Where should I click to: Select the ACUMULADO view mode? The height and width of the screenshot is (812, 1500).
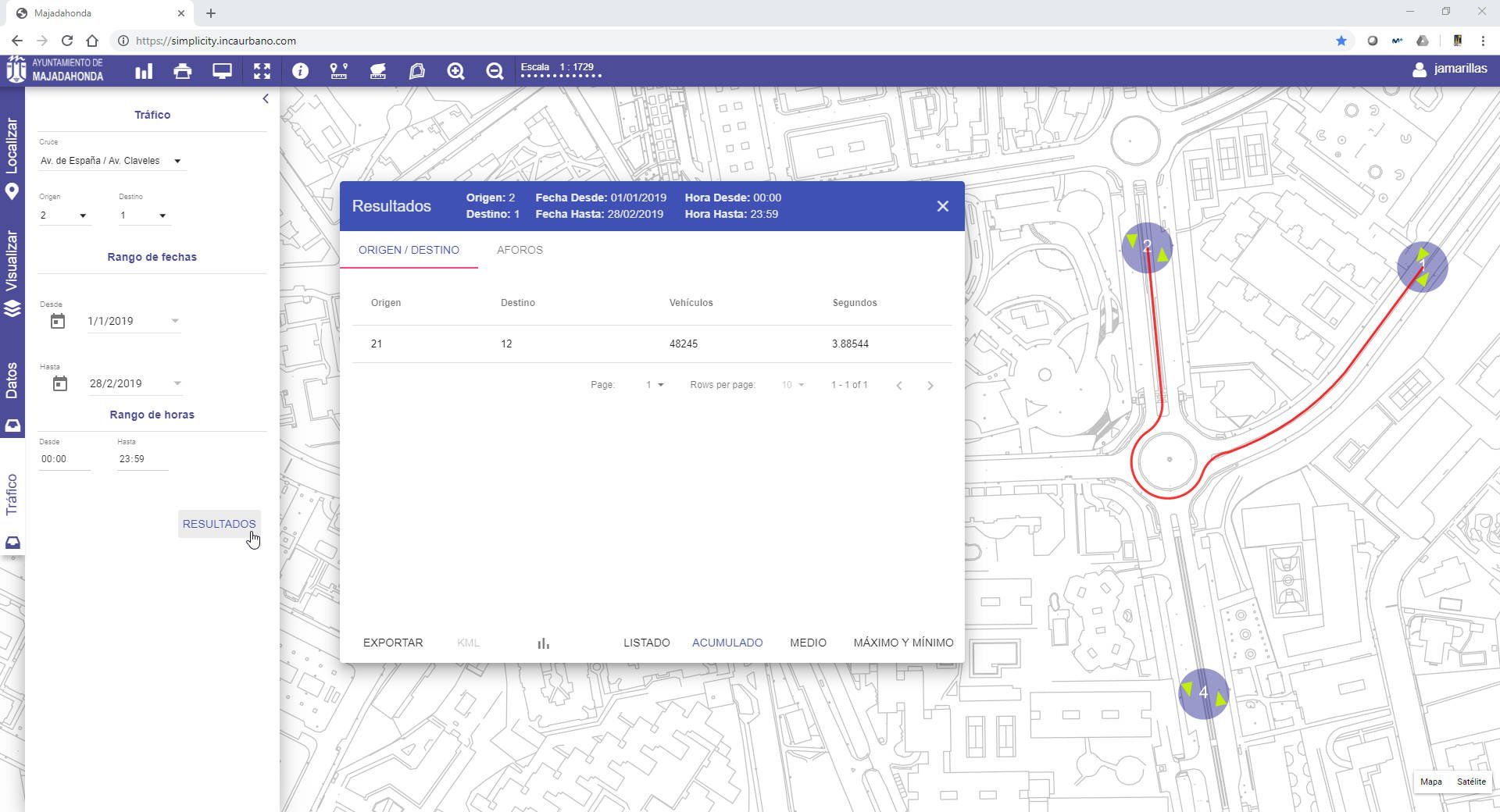727,643
